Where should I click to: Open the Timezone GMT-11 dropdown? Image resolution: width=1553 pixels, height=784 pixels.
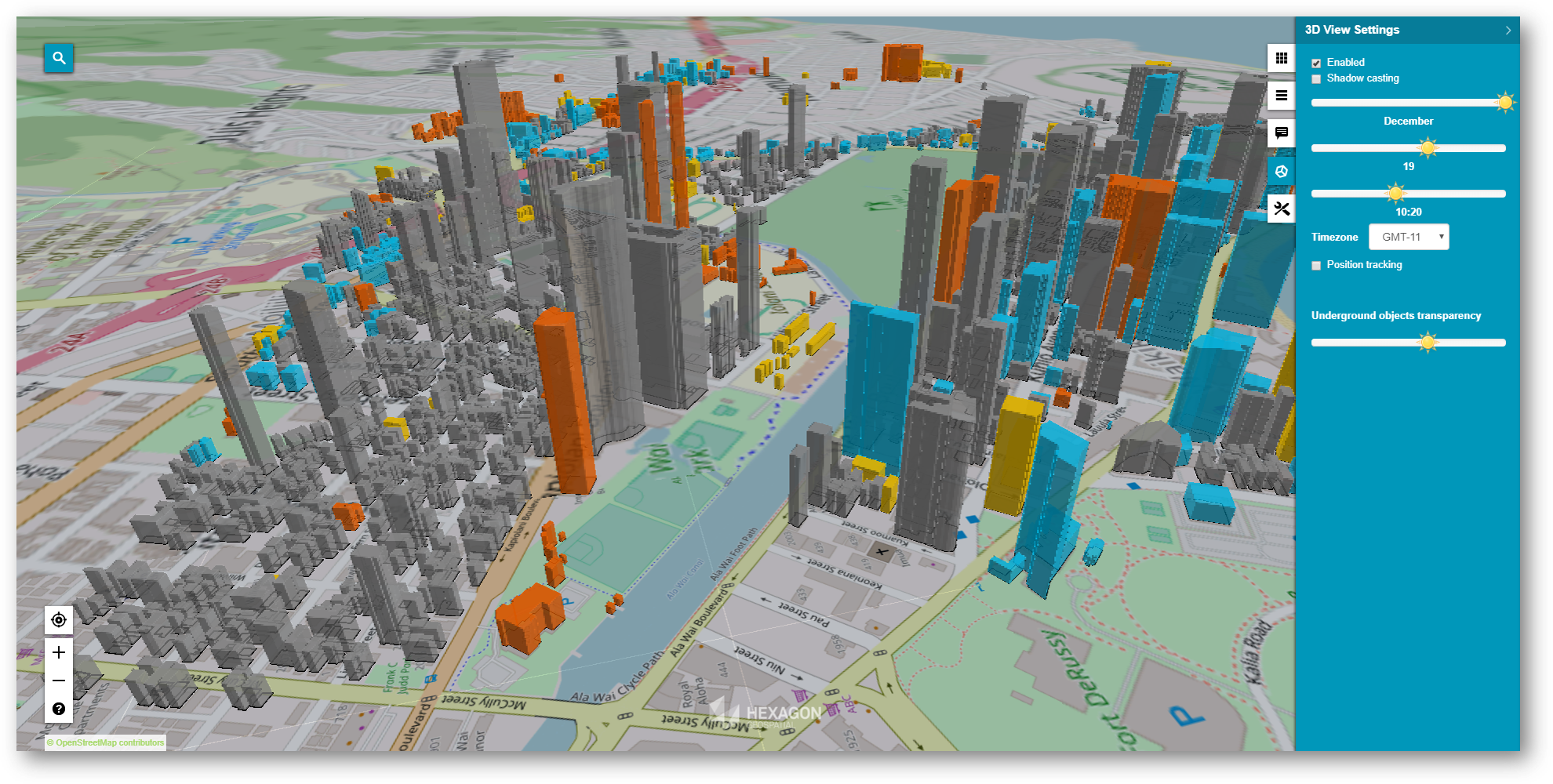1409,237
